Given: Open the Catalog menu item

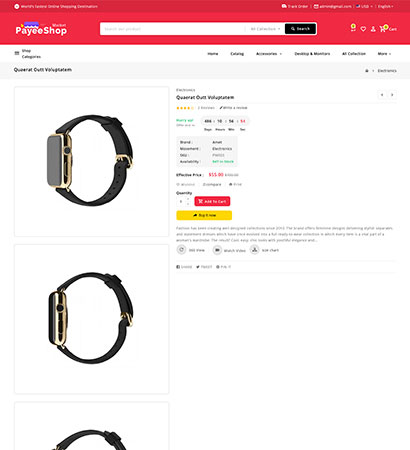Looking at the screenshot, I should pos(237,54).
